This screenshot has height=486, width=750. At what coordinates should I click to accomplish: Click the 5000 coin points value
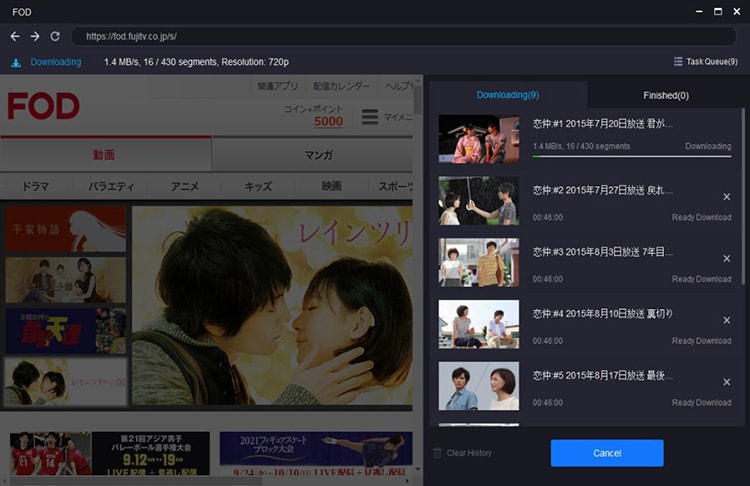pyautogui.click(x=329, y=122)
